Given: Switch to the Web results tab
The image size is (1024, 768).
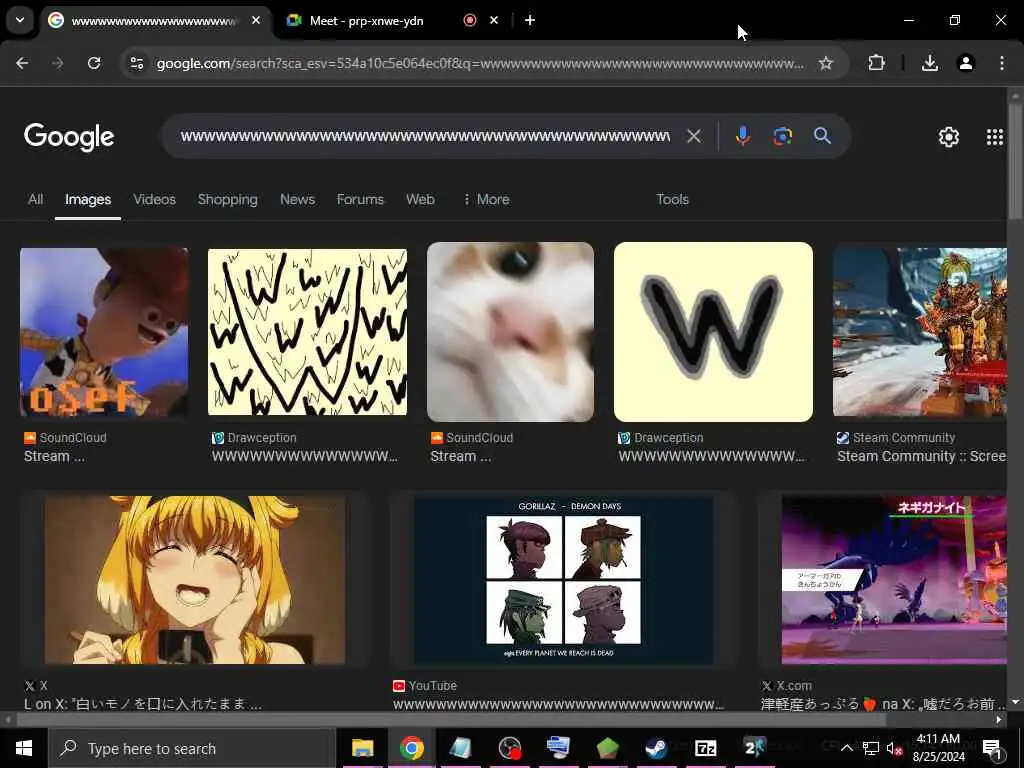Looking at the screenshot, I should point(420,199).
